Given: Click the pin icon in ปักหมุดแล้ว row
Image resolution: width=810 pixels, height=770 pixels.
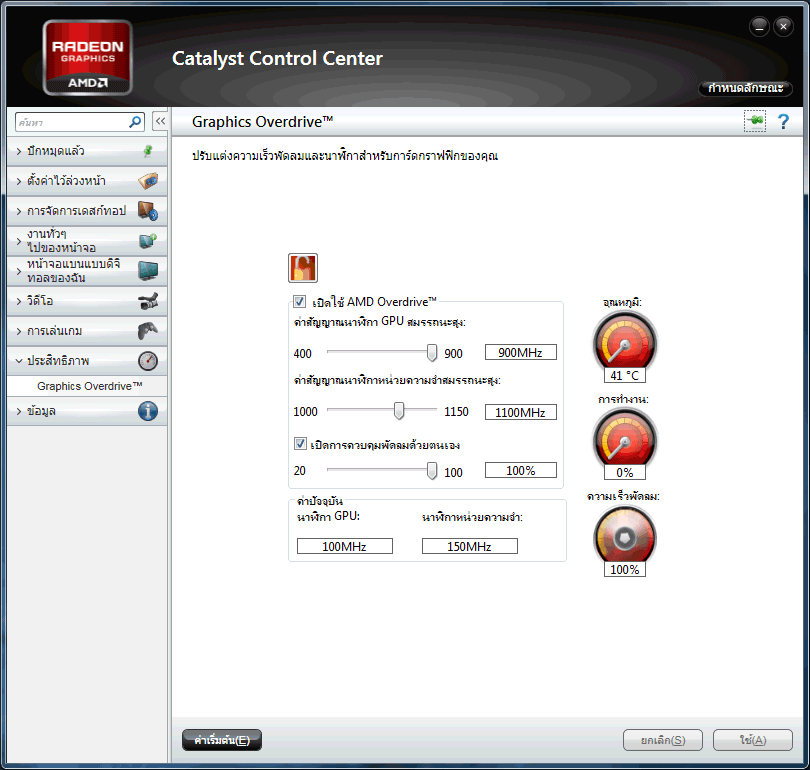Looking at the screenshot, I should (148, 151).
